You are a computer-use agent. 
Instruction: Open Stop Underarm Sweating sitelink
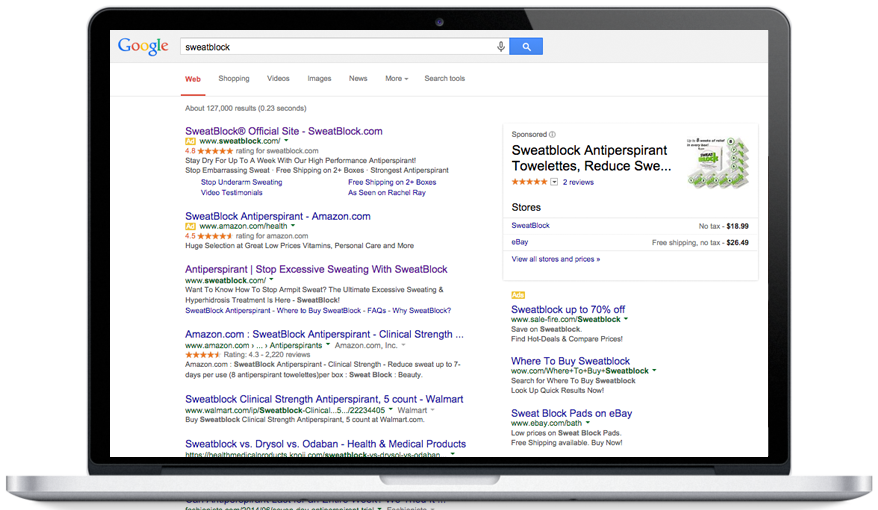coord(241,182)
